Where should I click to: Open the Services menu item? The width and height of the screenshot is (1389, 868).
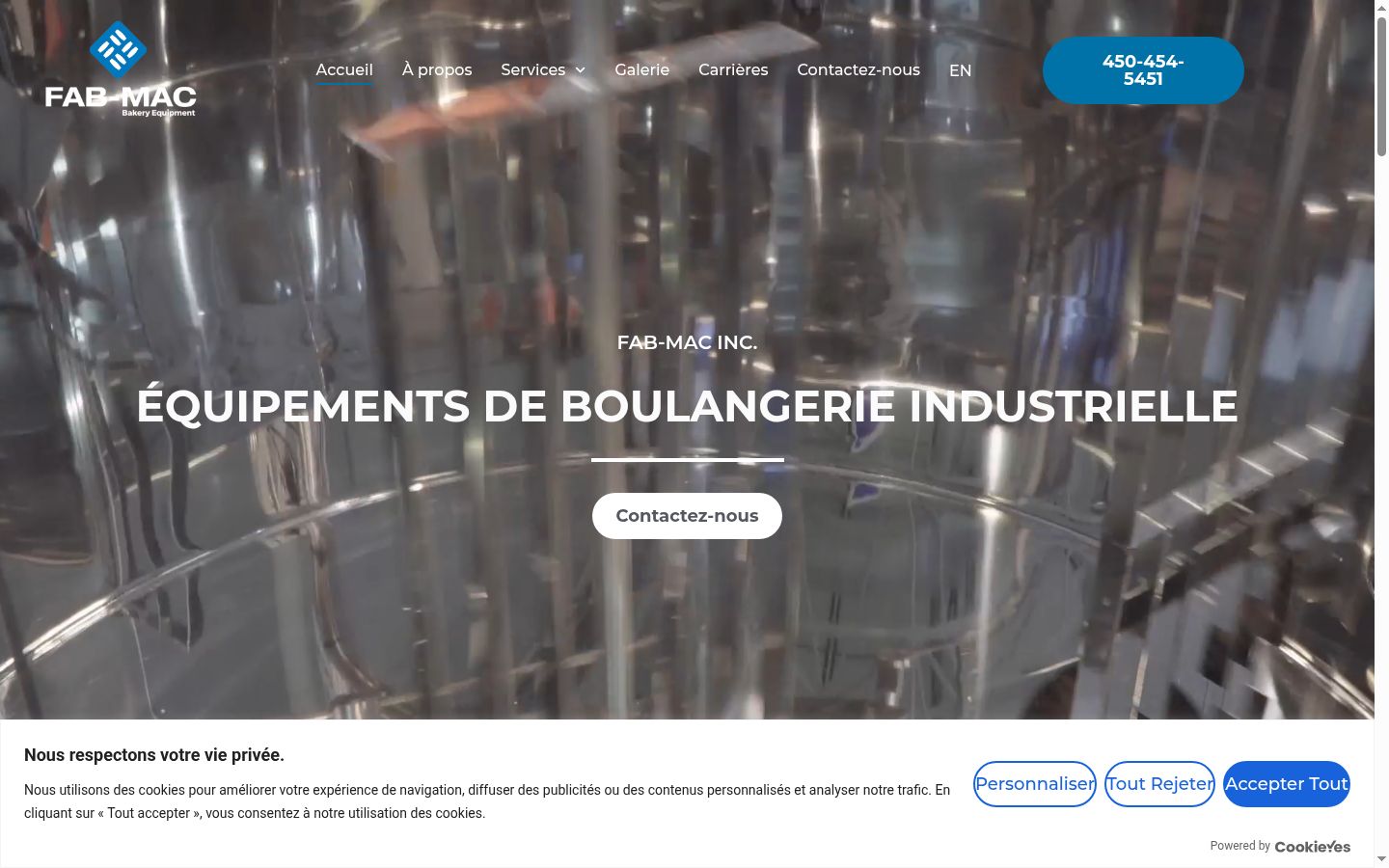[532, 69]
